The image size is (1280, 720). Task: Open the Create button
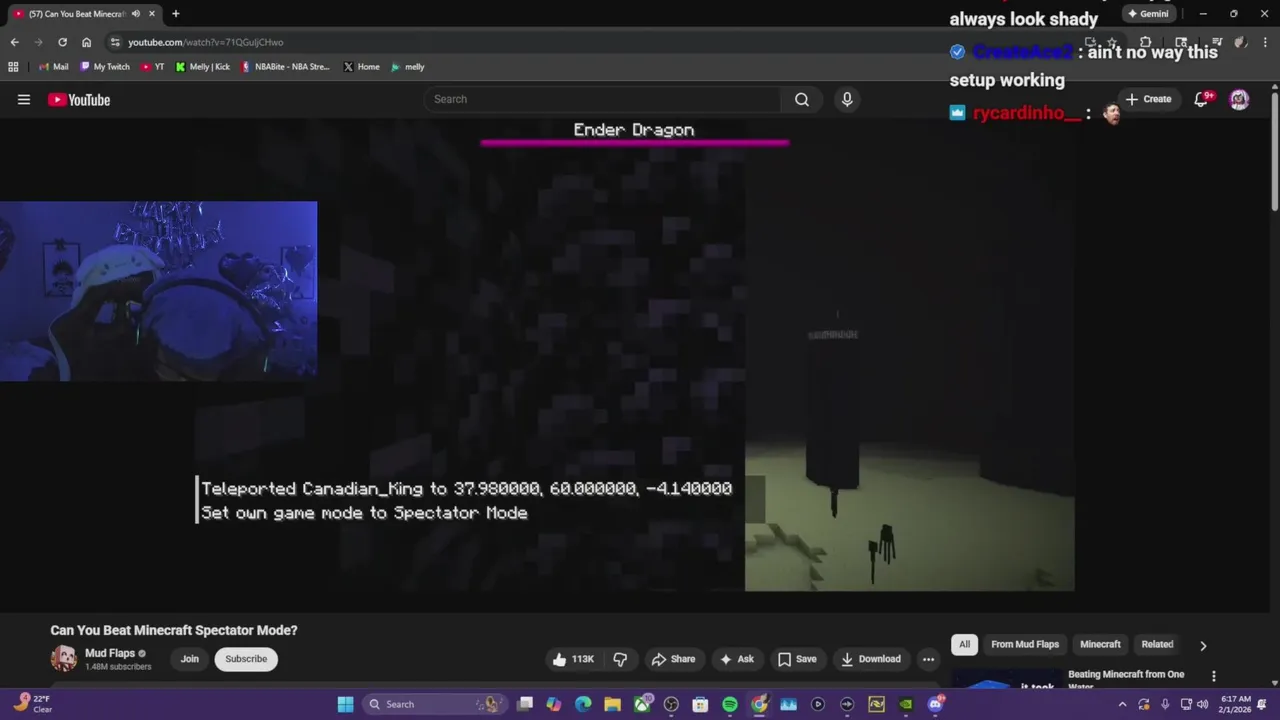(x=1148, y=99)
